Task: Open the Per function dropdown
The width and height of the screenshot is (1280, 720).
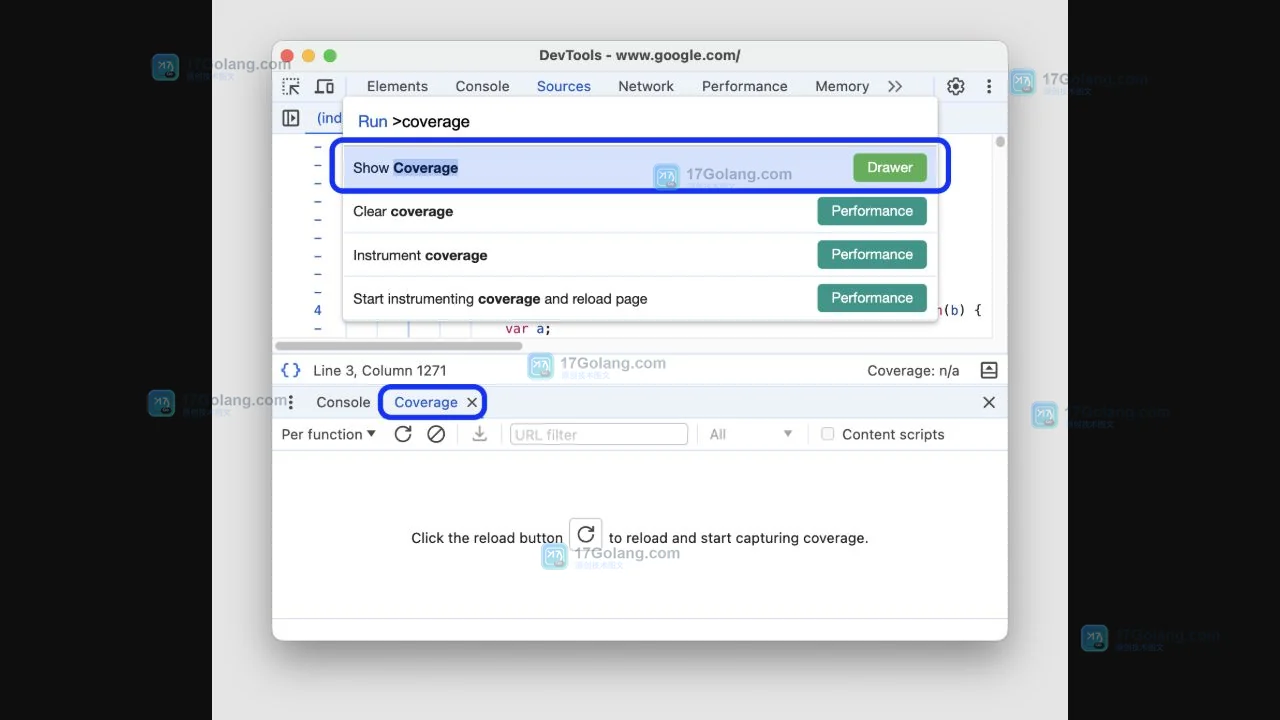Action: point(329,434)
